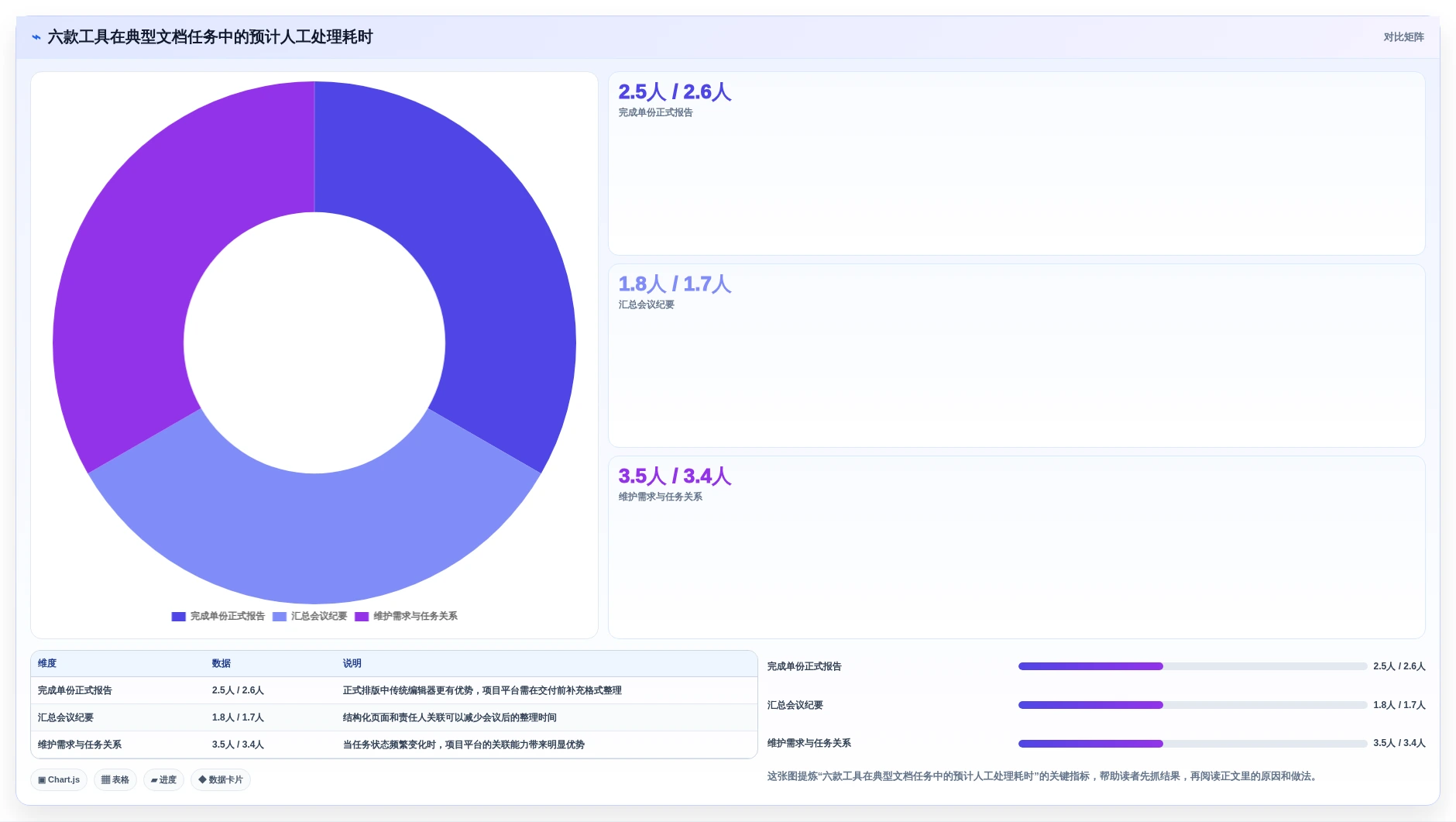Screen dimensions: 1456x822
Task: Toggle the 维护需求与任务关系 legend swatch
Action: pyautogui.click(x=362, y=617)
